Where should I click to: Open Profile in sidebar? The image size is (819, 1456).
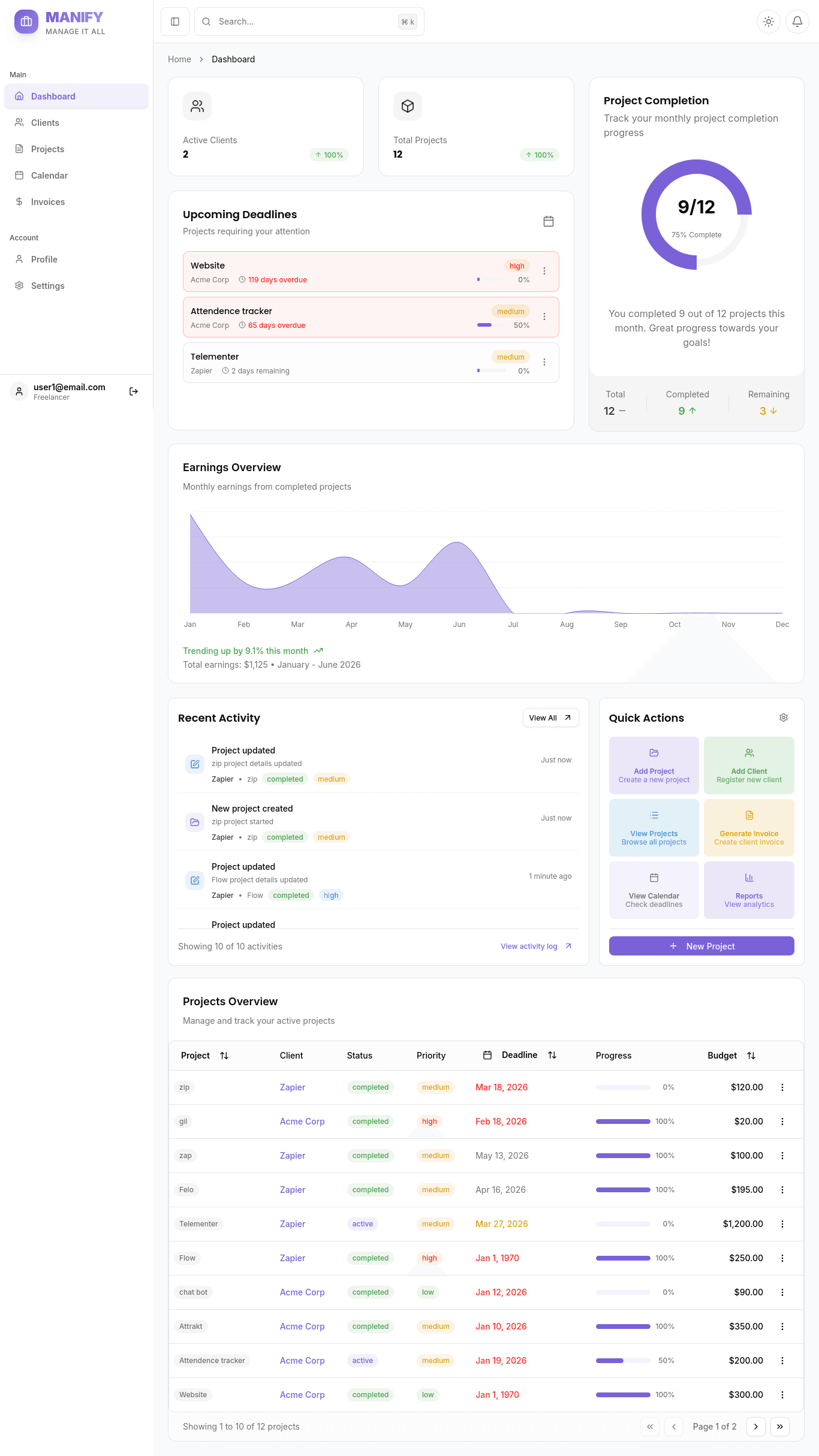[x=76, y=260]
